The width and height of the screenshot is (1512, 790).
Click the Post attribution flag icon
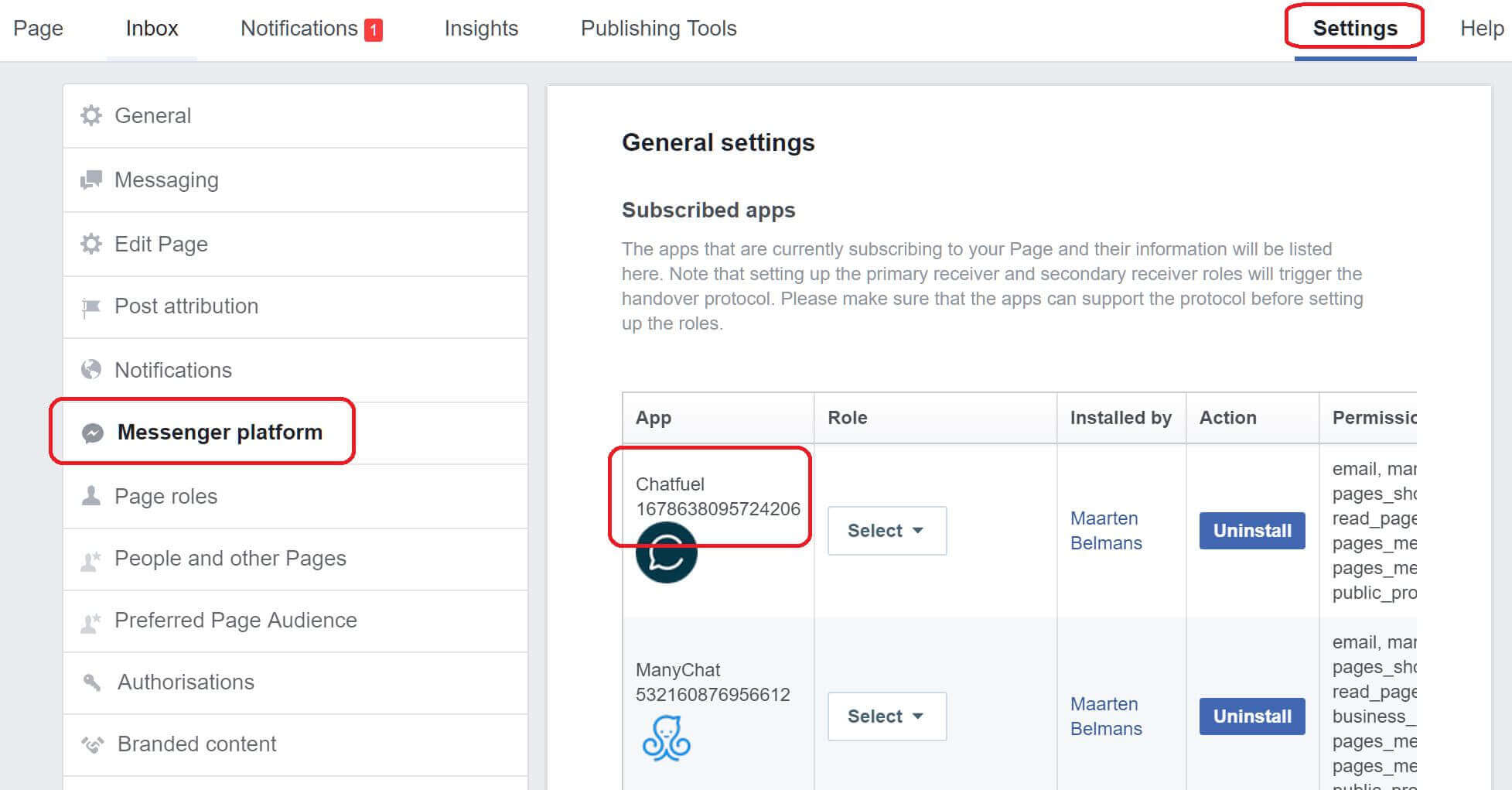[x=91, y=307]
